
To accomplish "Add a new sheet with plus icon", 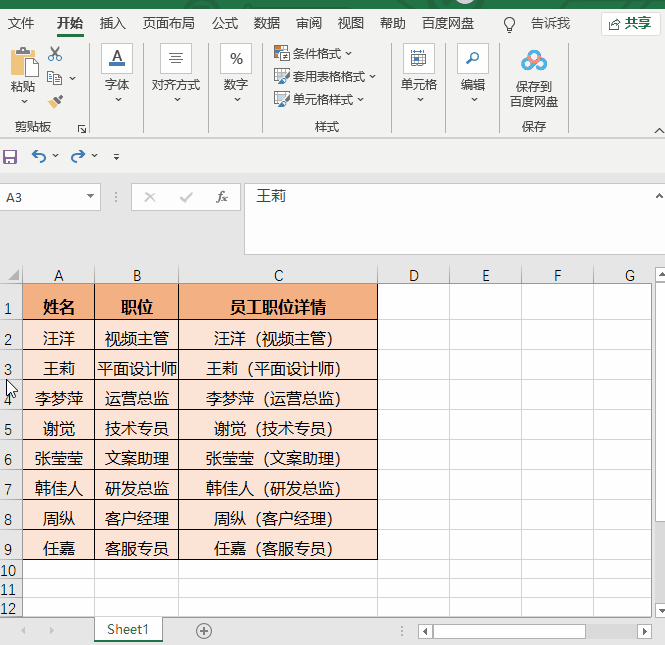I will click(x=204, y=631).
